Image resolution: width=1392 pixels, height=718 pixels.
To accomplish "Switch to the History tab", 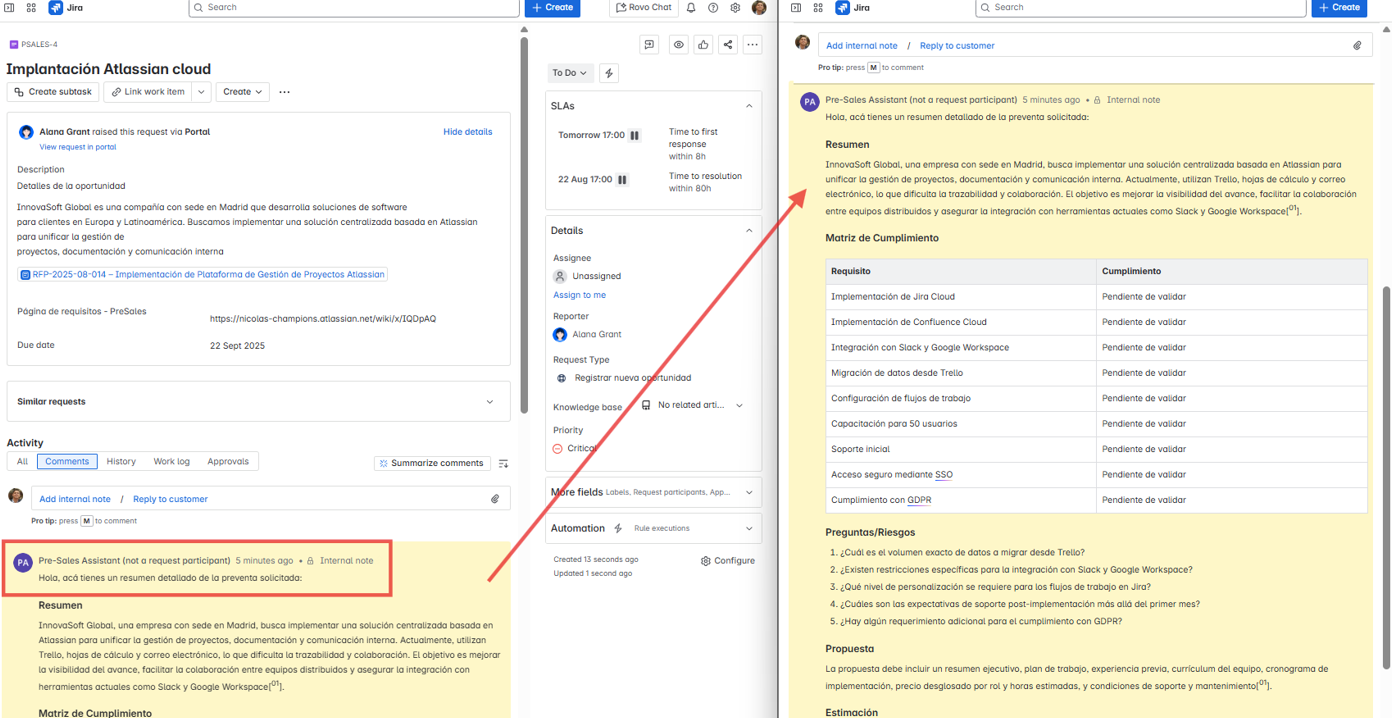I will coord(121,462).
